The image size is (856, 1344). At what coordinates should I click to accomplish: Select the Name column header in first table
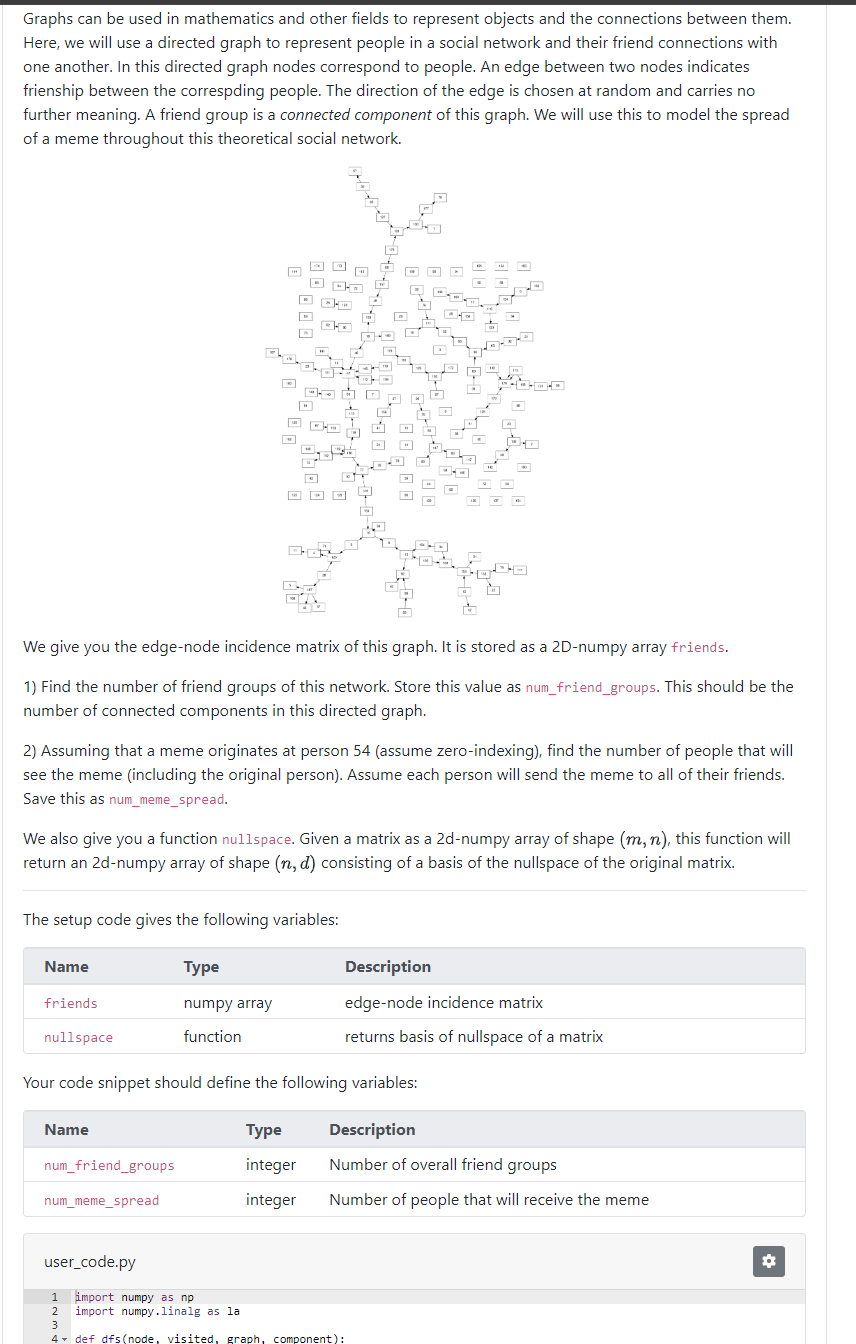click(x=66, y=966)
